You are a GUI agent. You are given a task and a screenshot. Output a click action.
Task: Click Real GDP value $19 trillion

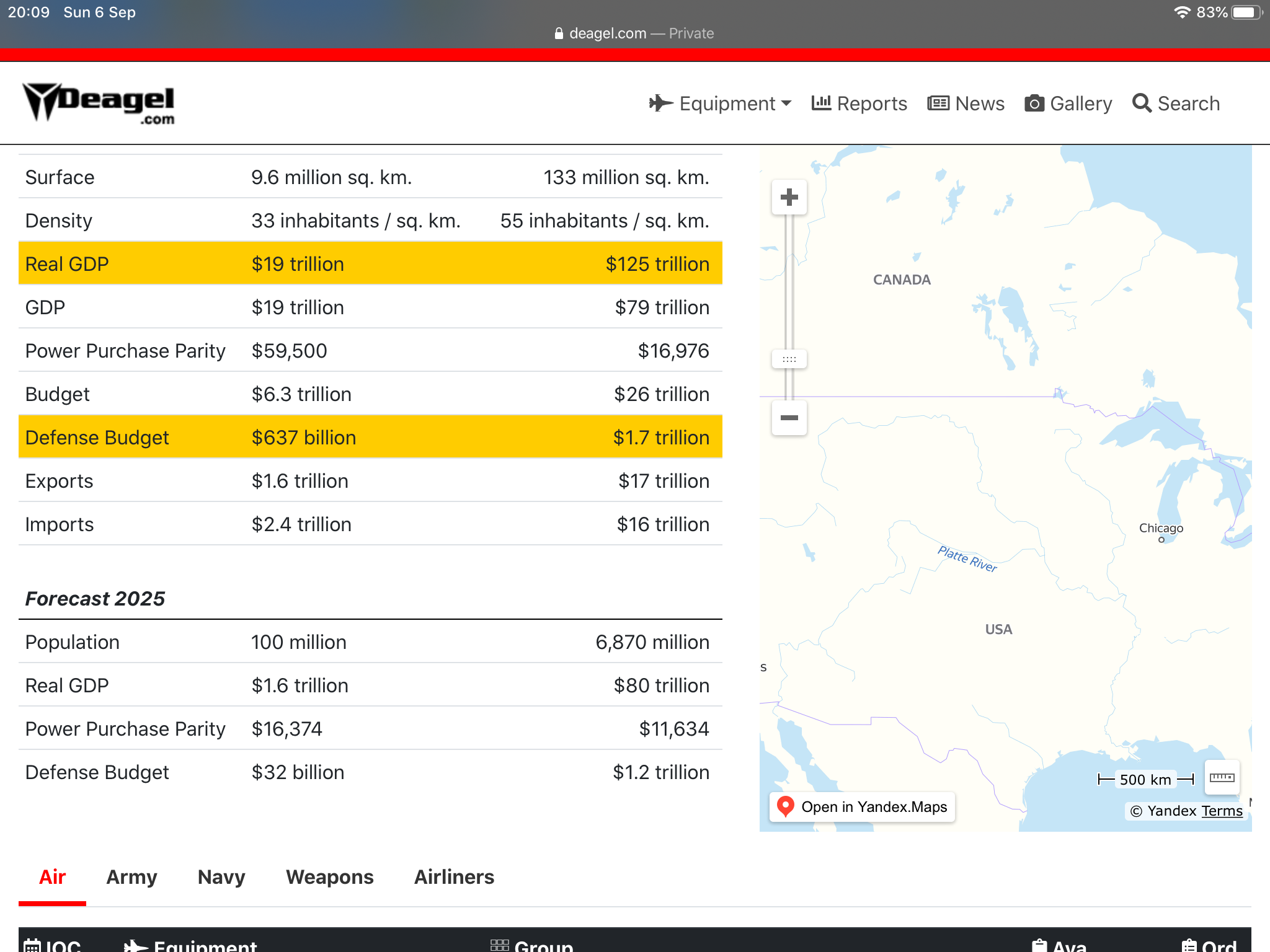coord(298,264)
